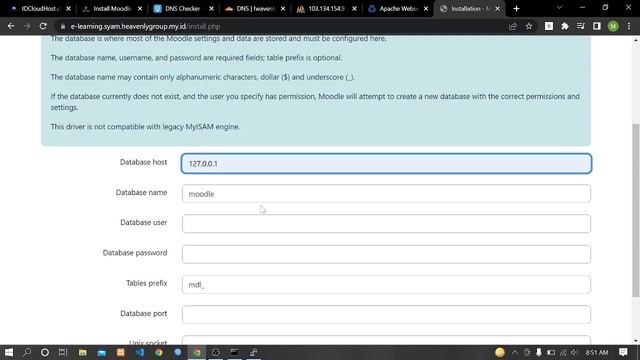Screen dimensions: 640x360
Task: Click the Tables prefix field
Action: [386, 284]
